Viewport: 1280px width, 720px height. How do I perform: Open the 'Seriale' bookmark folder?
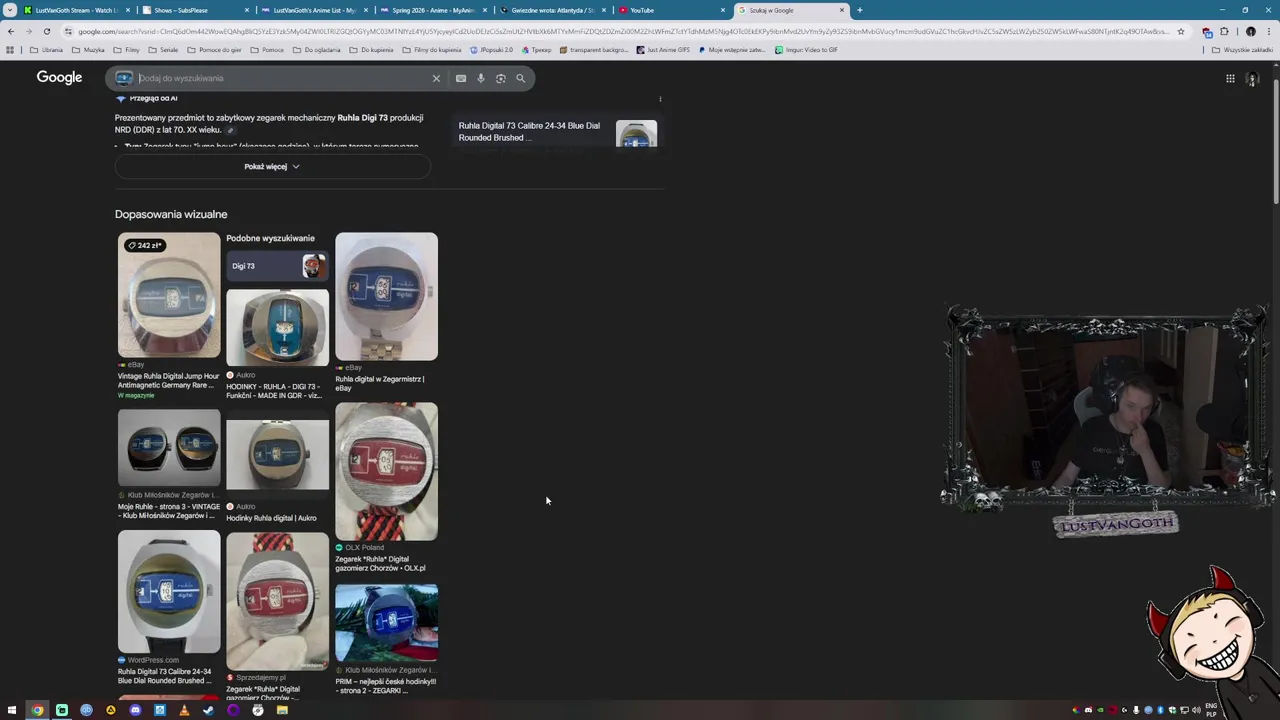(x=163, y=49)
